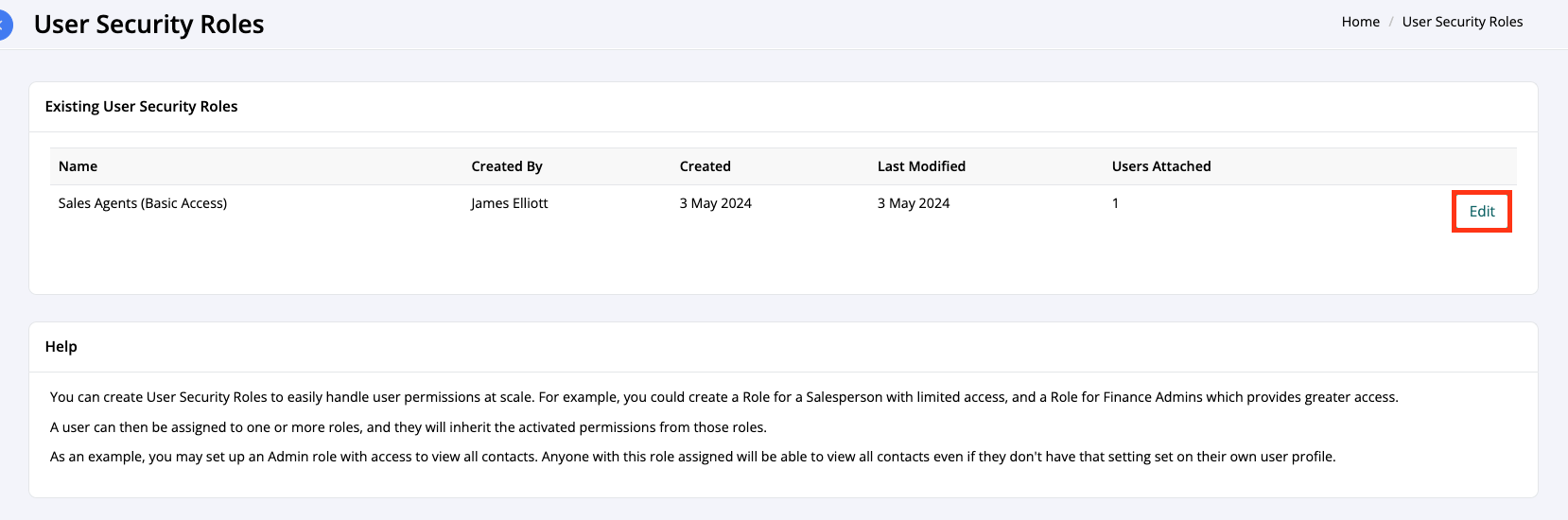Click the help paragraph about the Admin role example
The width and height of the screenshot is (1568, 520).
[692, 457]
